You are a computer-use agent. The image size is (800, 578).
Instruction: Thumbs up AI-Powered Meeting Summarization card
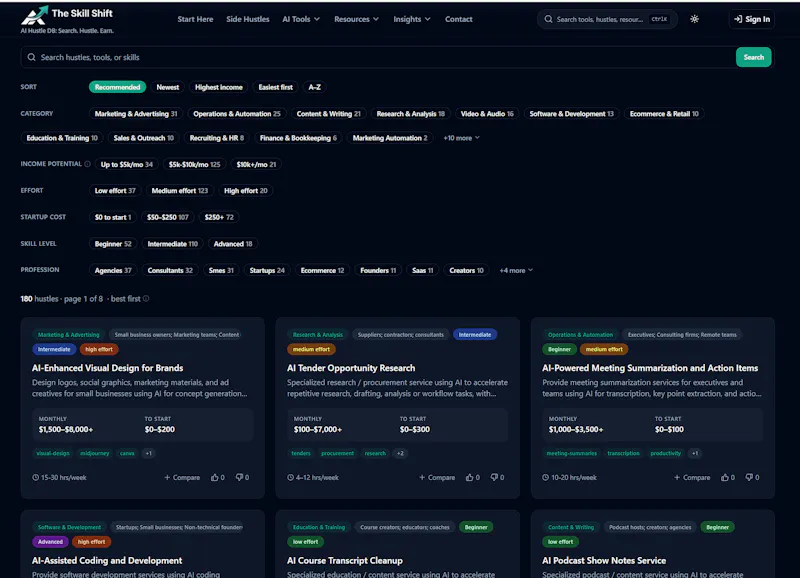(x=724, y=478)
